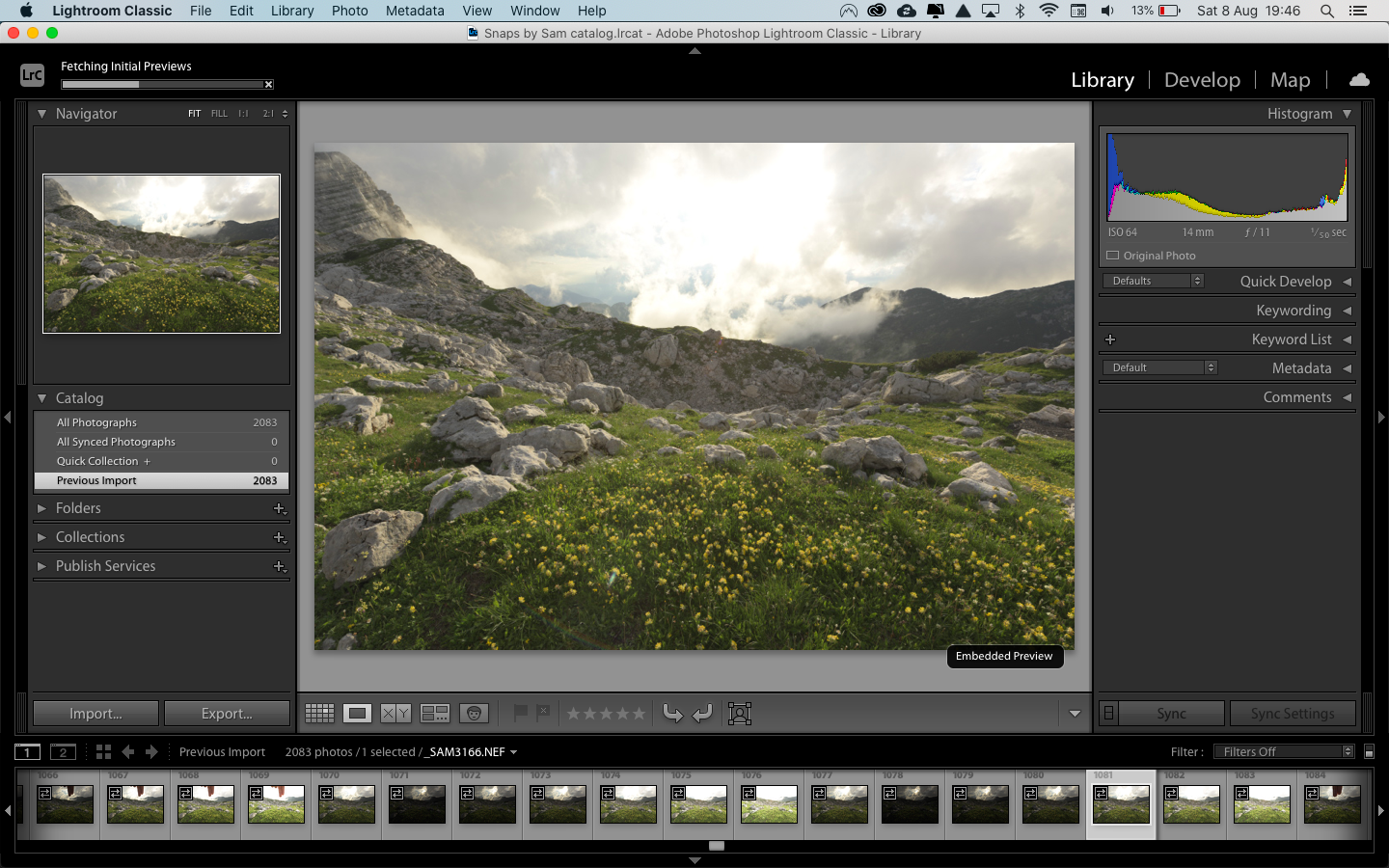
Task: Click the Export button
Action: (x=227, y=714)
